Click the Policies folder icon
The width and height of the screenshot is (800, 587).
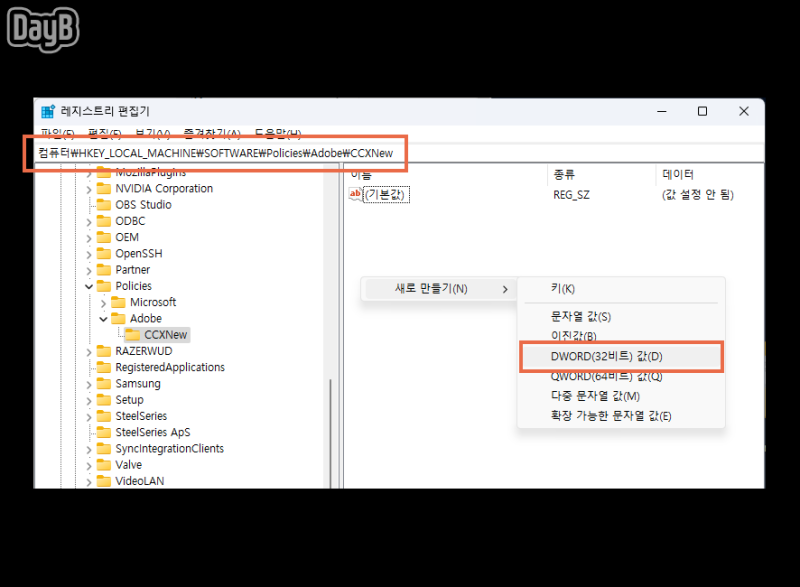104,286
